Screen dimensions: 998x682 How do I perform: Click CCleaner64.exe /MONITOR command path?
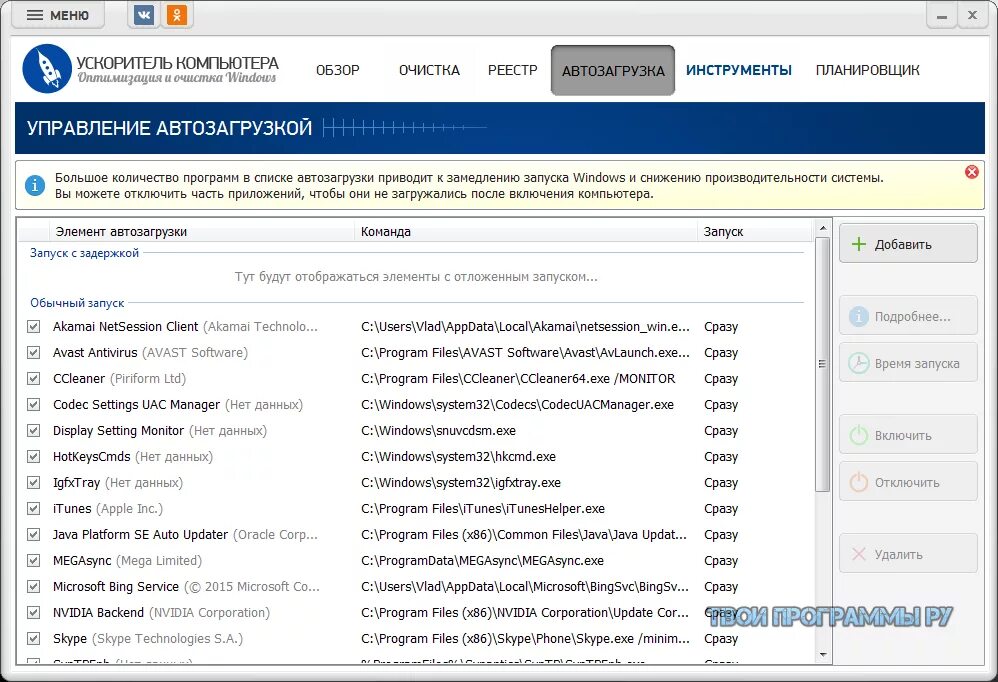point(518,379)
